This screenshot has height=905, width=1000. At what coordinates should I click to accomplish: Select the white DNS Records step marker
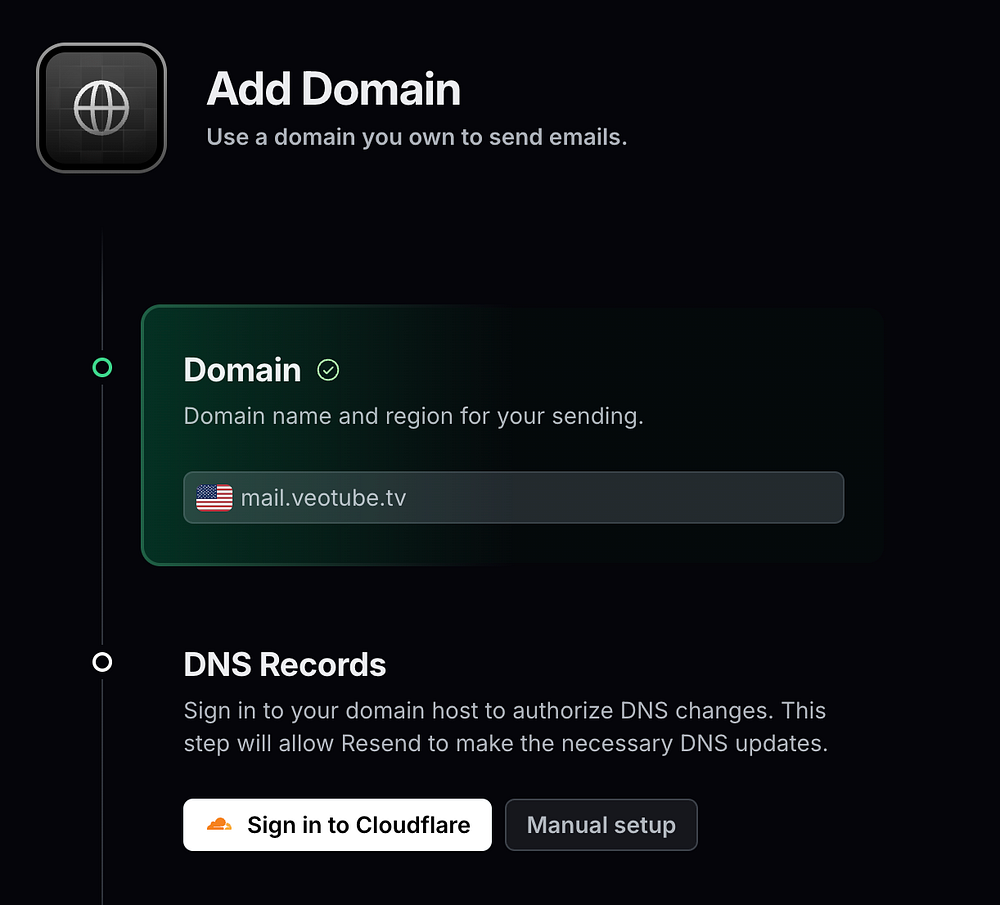click(102, 662)
